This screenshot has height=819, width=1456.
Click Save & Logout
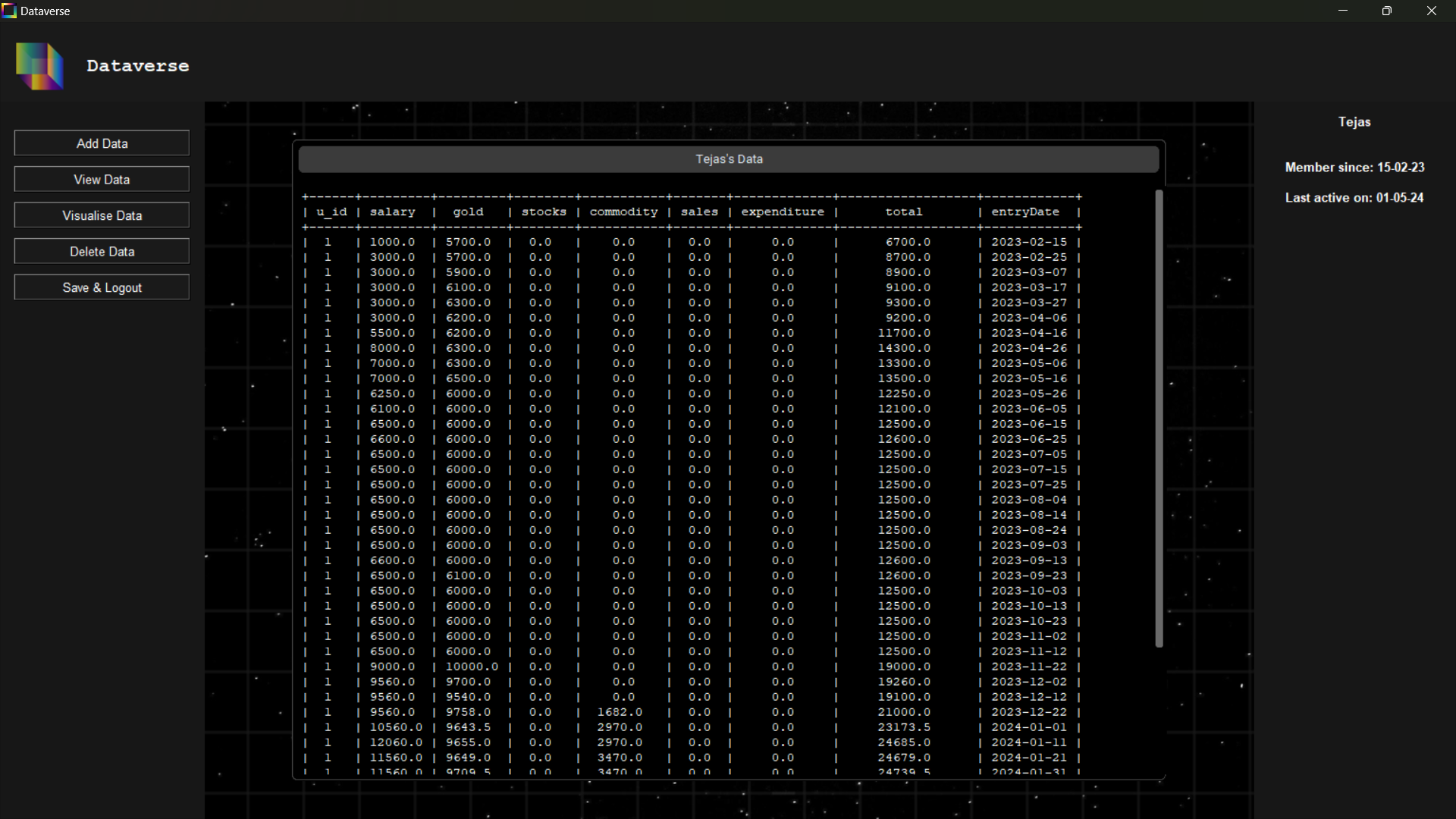(x=102, y=287)
